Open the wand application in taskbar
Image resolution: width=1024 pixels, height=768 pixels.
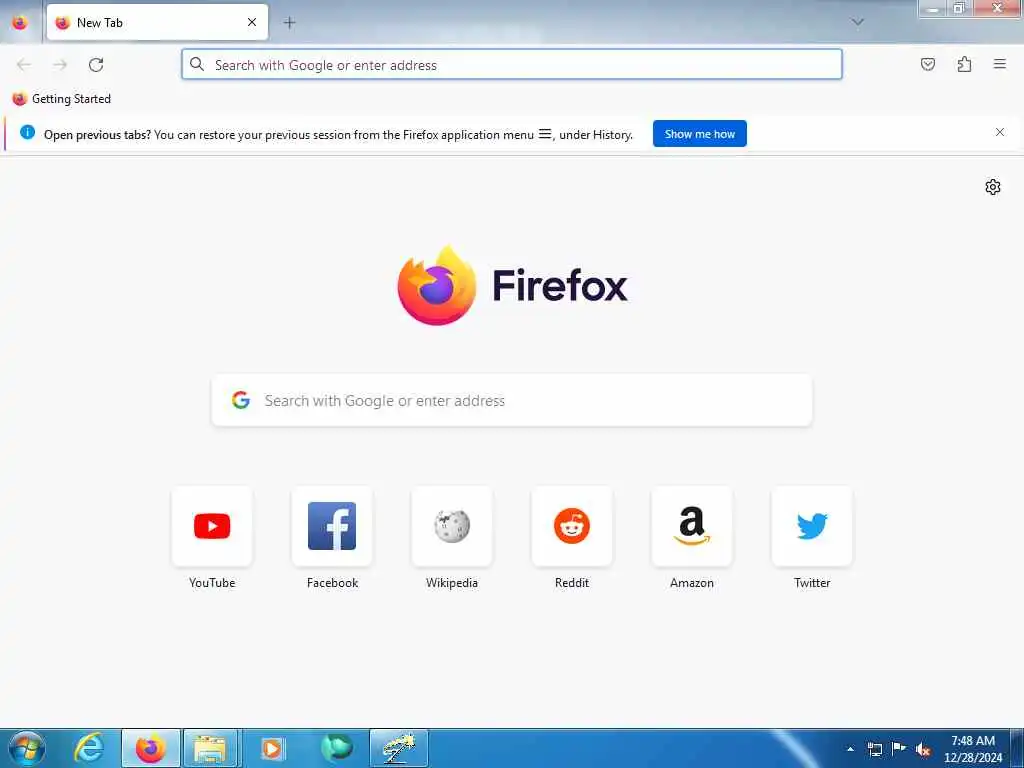[x=398, y=748]
